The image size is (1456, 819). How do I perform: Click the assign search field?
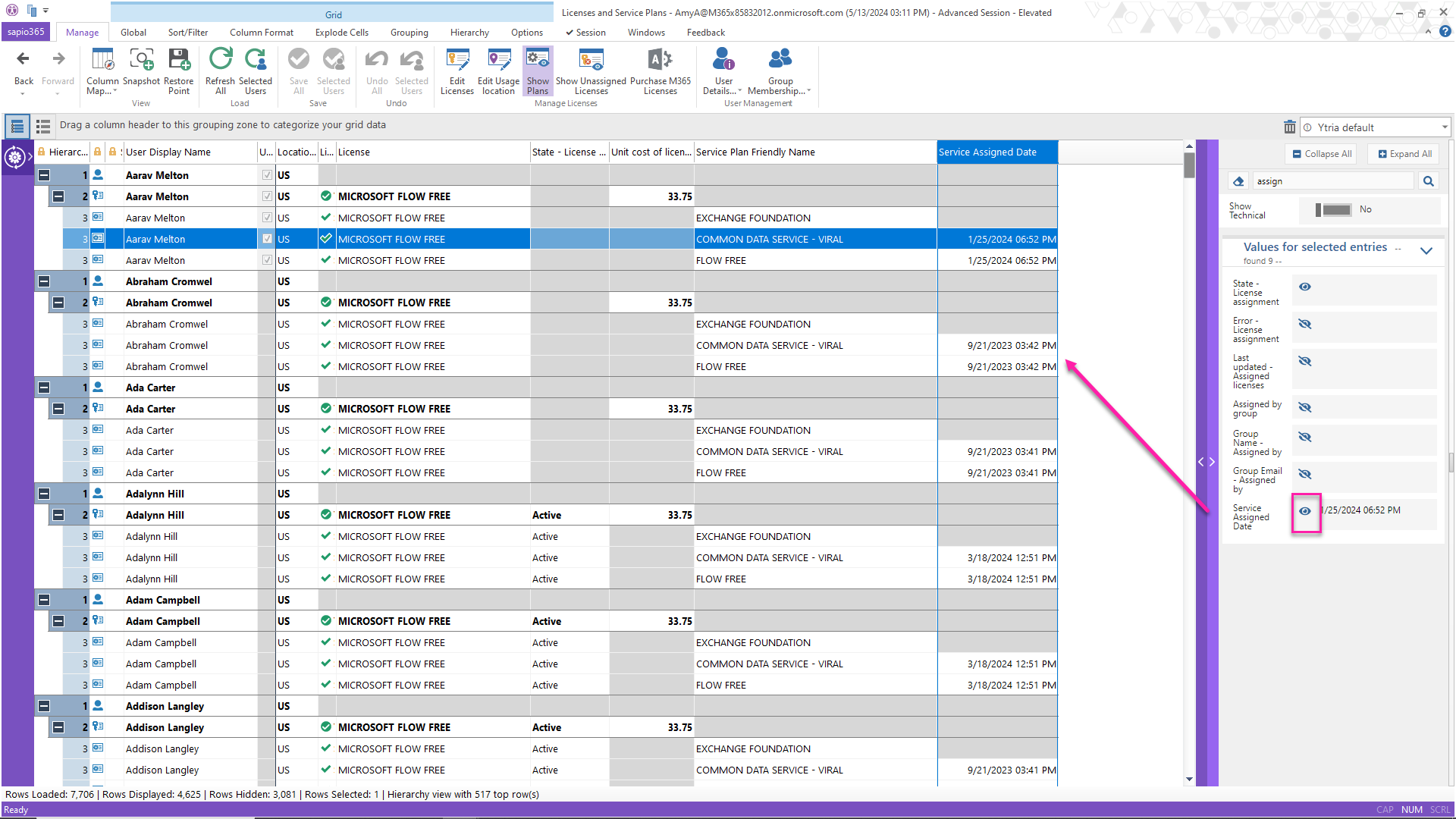pos(1332,181)
